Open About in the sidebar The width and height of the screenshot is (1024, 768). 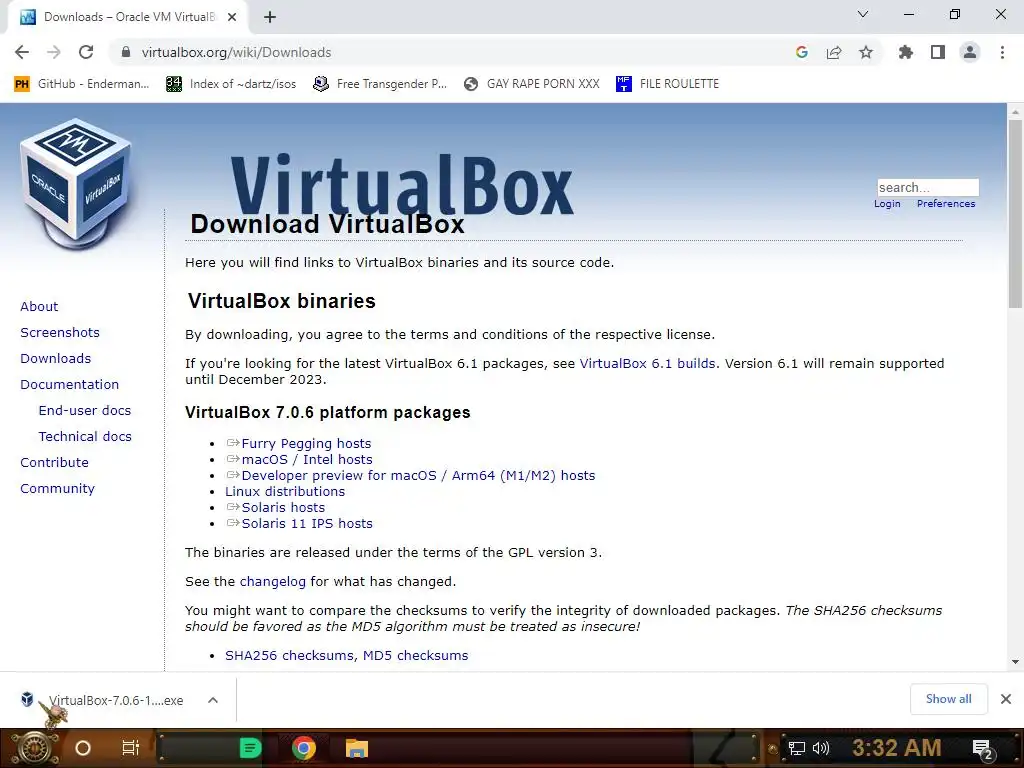(39, 306)
